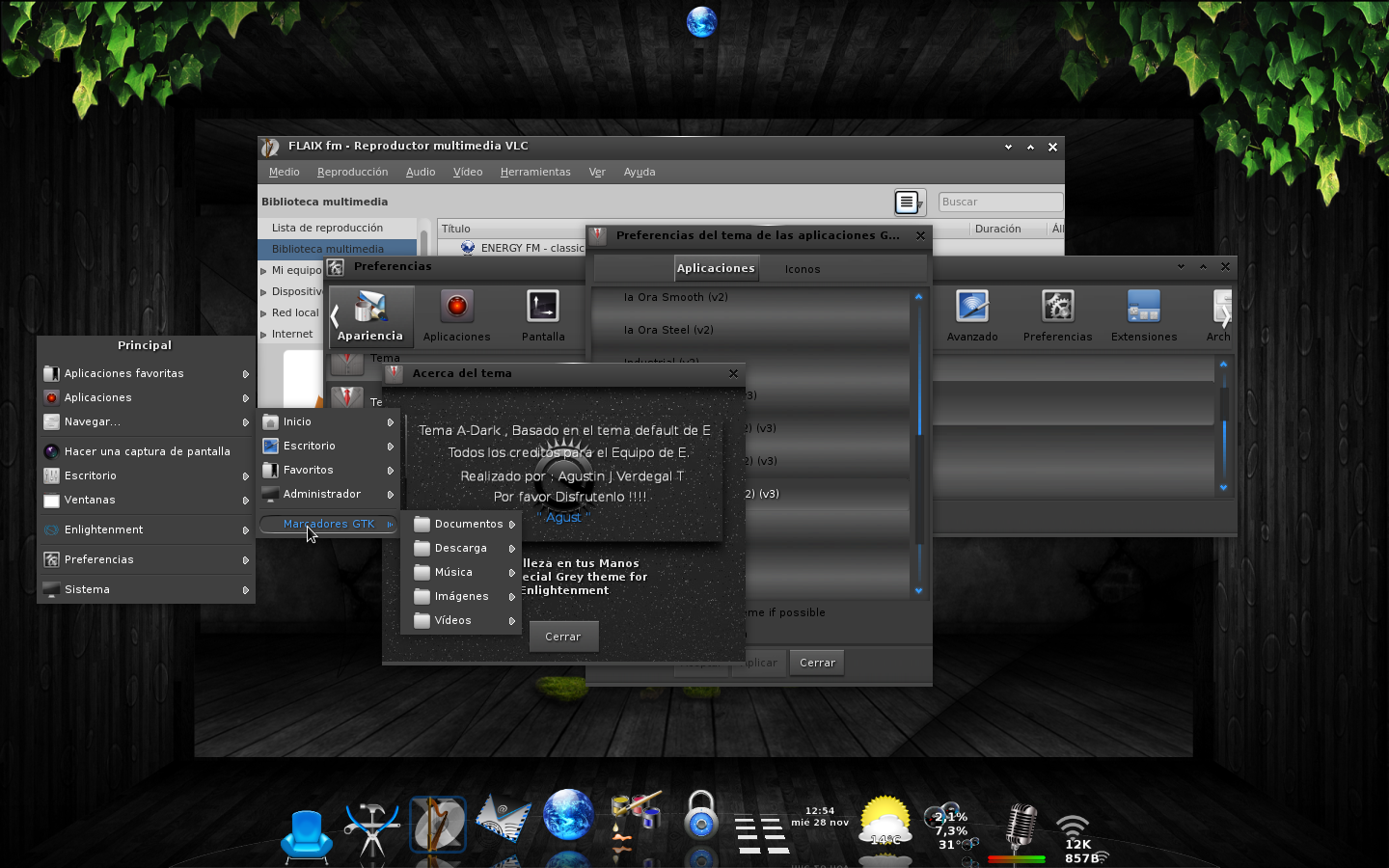The height and width of the screenshot is (868, 1389).
Task: Expand Aplicaciones favoritas submenu arrow
Action: coord(246,374)
